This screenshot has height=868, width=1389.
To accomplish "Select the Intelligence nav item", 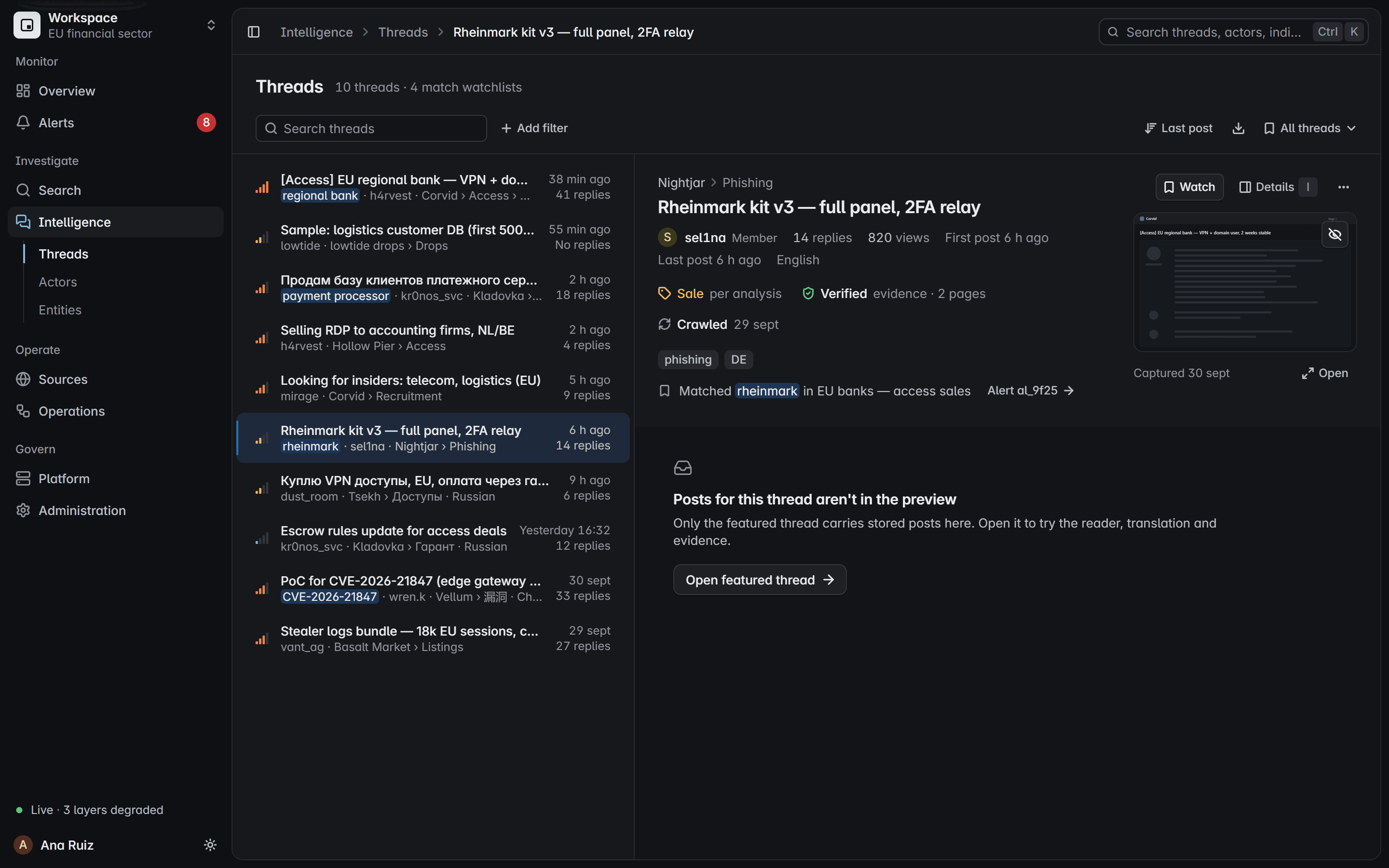I will (x=115, y=222).
